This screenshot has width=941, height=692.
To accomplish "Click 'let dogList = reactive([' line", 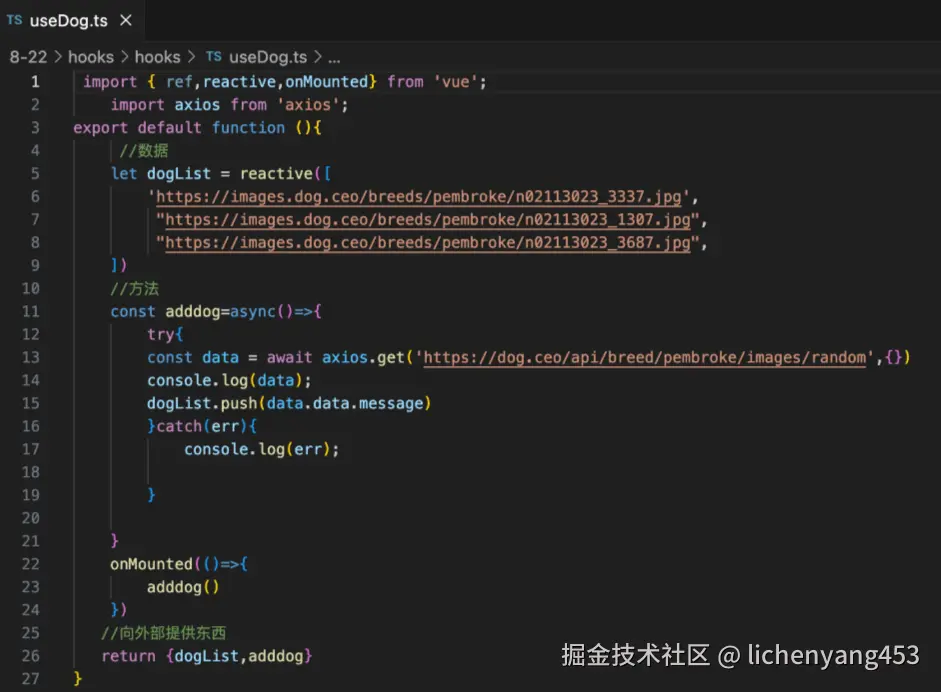I will click(221, 173).
